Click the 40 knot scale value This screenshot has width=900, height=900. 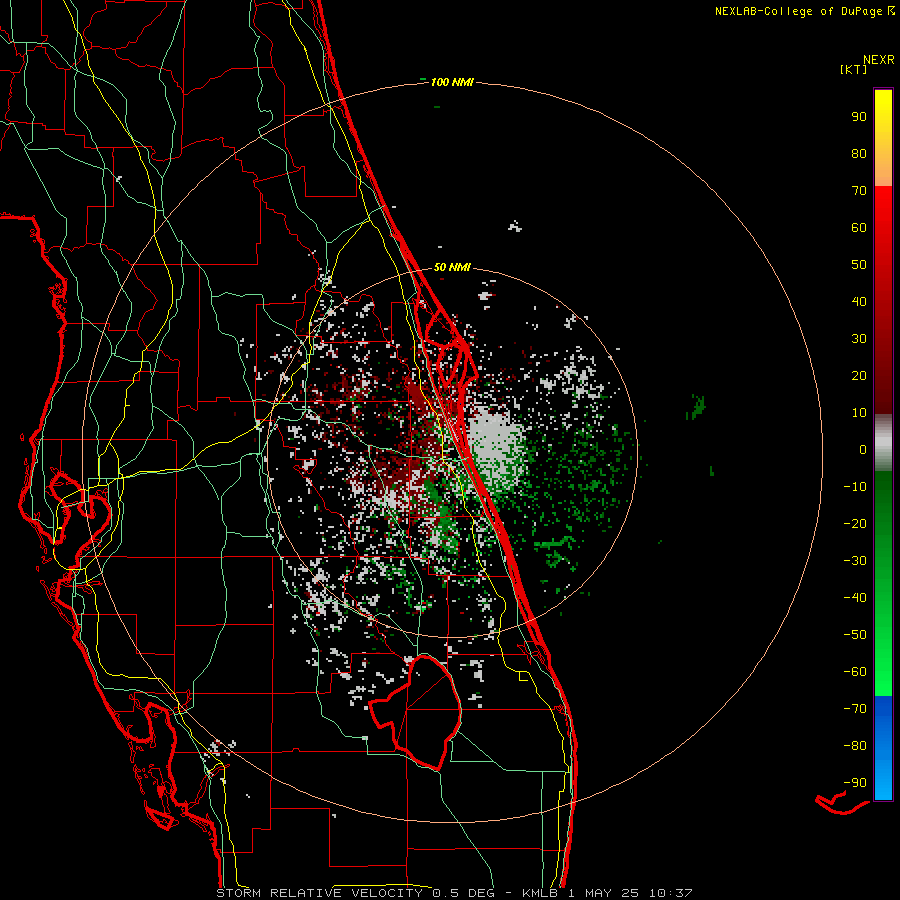click(859, 301)
